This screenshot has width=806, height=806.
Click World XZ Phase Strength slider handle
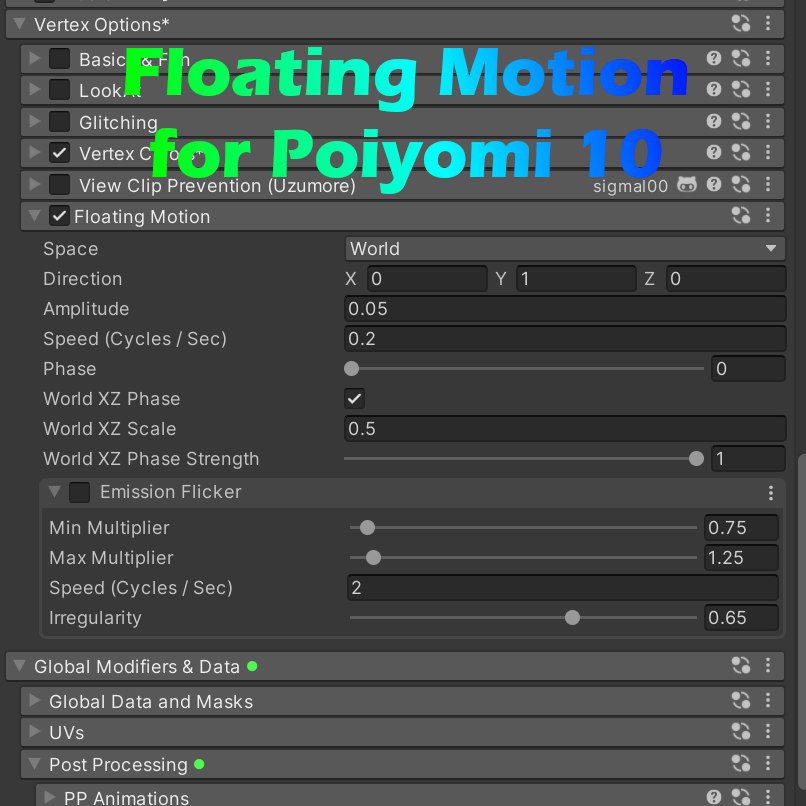696,459
